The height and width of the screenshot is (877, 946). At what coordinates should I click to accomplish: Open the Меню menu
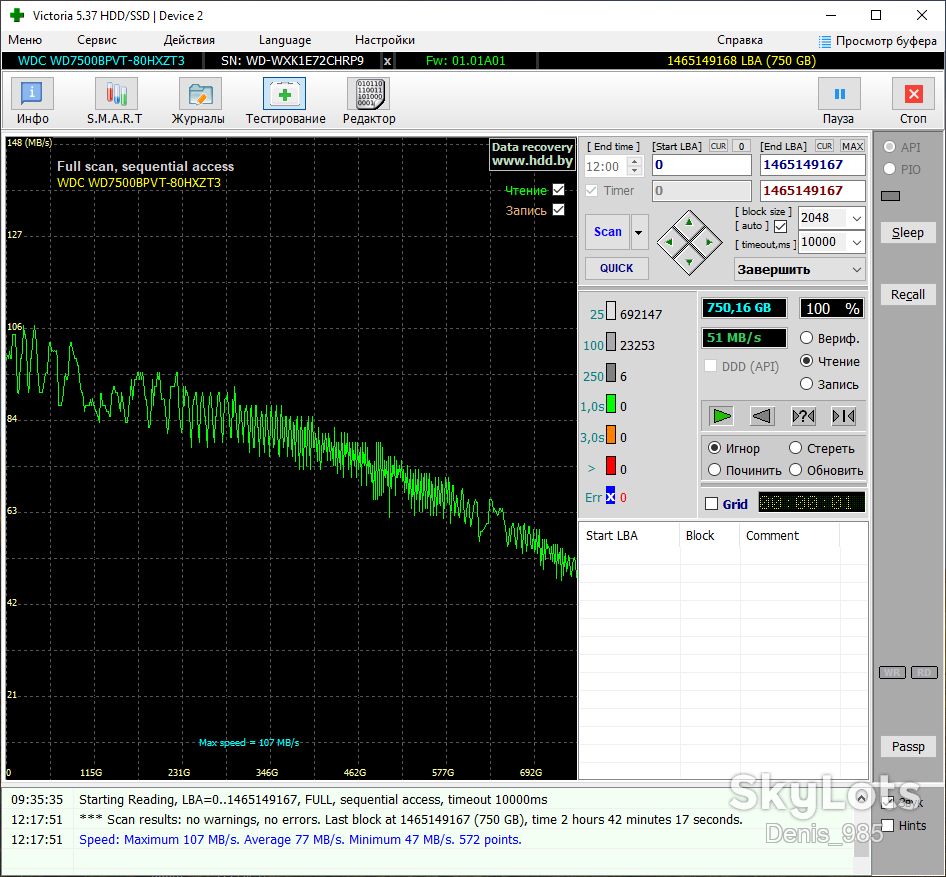click(25, 40)
